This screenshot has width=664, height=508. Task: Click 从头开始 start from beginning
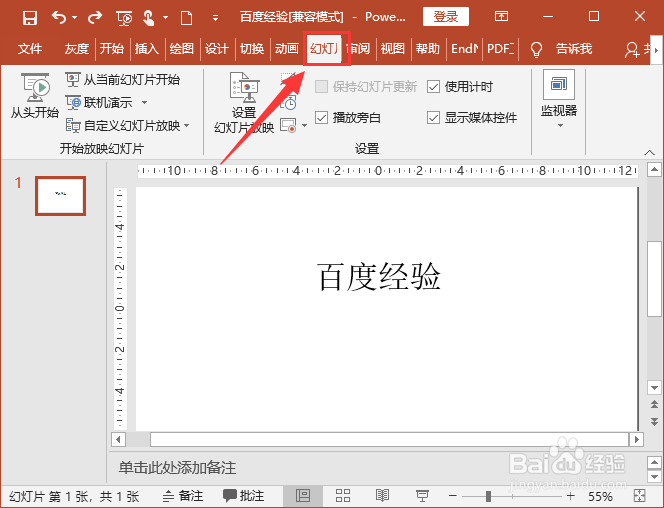[35, 95]
